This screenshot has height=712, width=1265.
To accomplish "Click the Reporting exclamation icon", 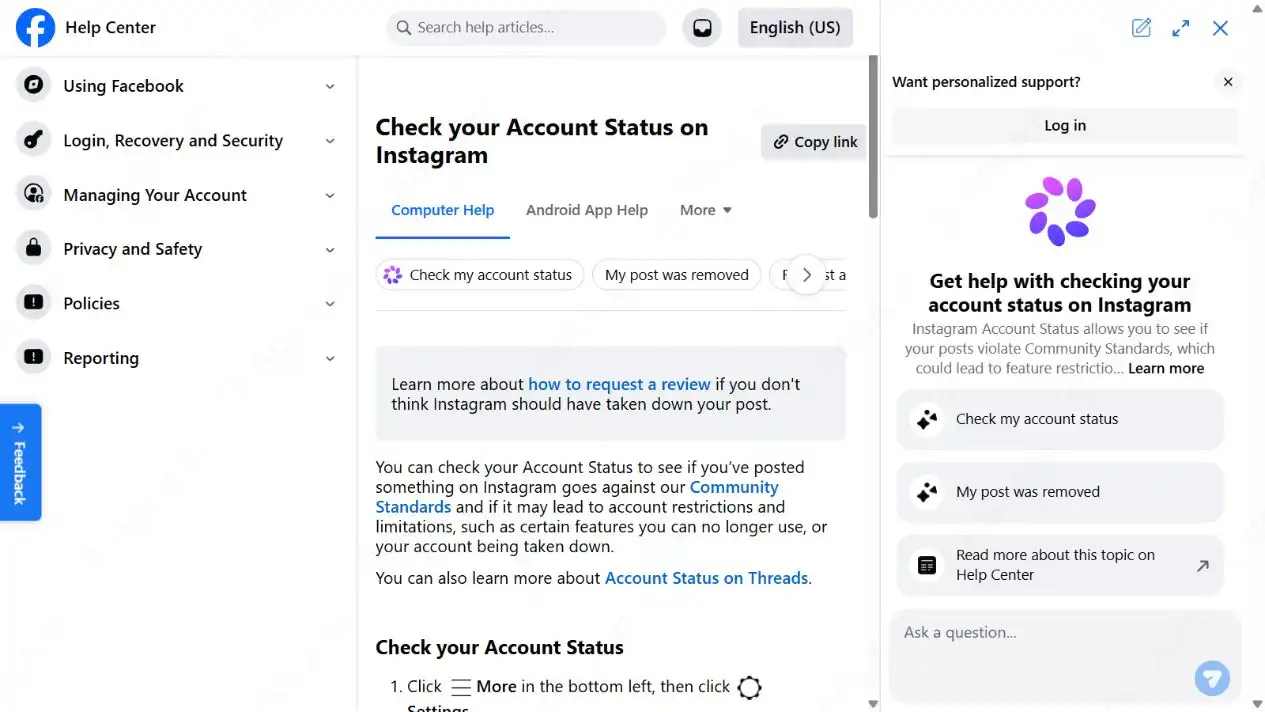I will tap(34, 357).
